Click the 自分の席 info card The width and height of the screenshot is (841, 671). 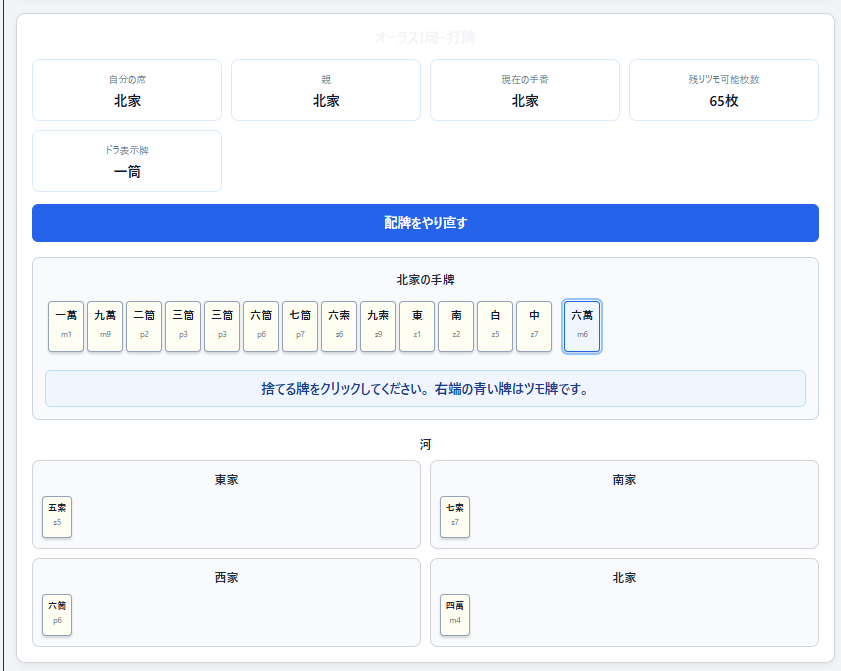coord(127,90)
